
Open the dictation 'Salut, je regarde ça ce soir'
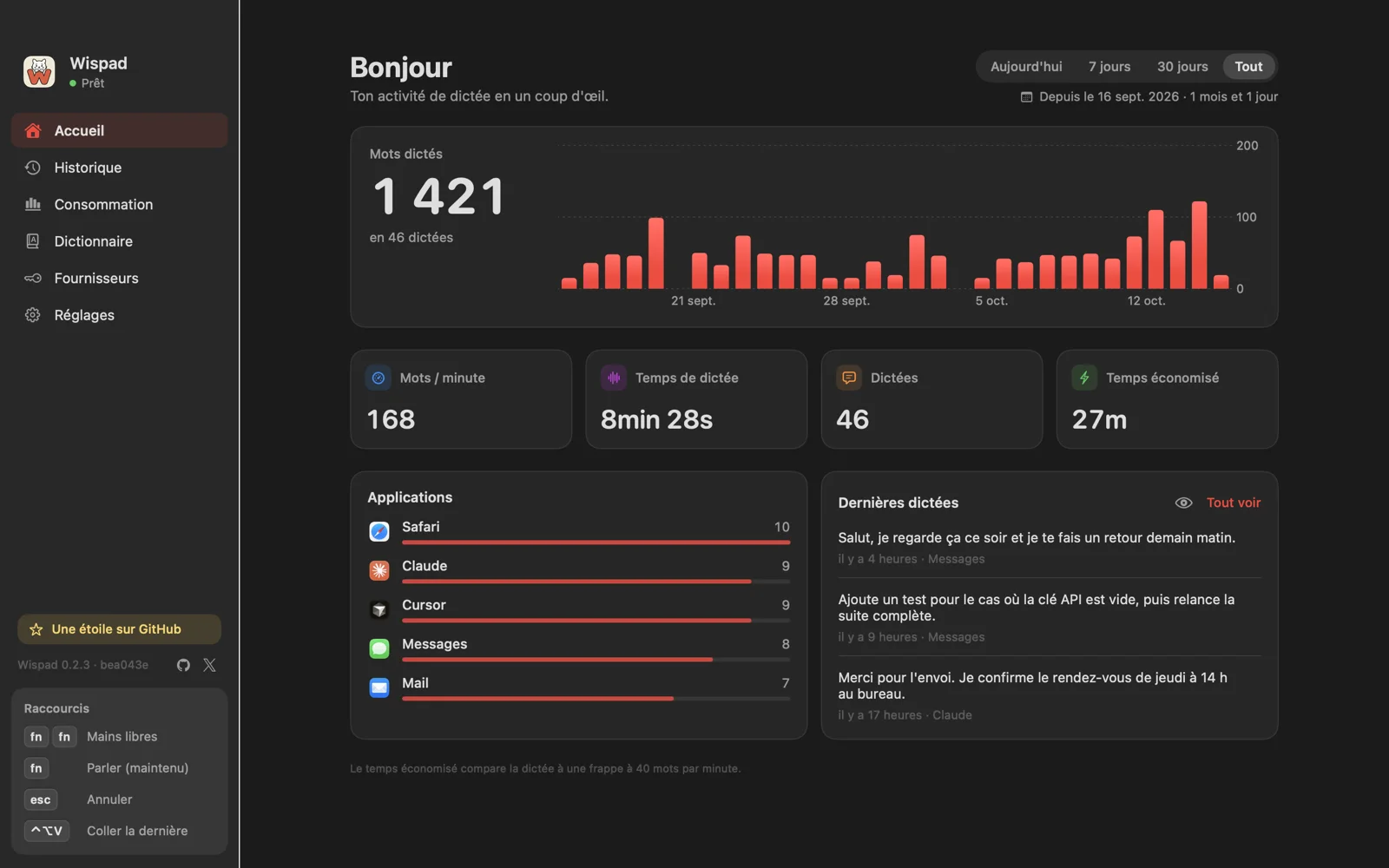1050,548
